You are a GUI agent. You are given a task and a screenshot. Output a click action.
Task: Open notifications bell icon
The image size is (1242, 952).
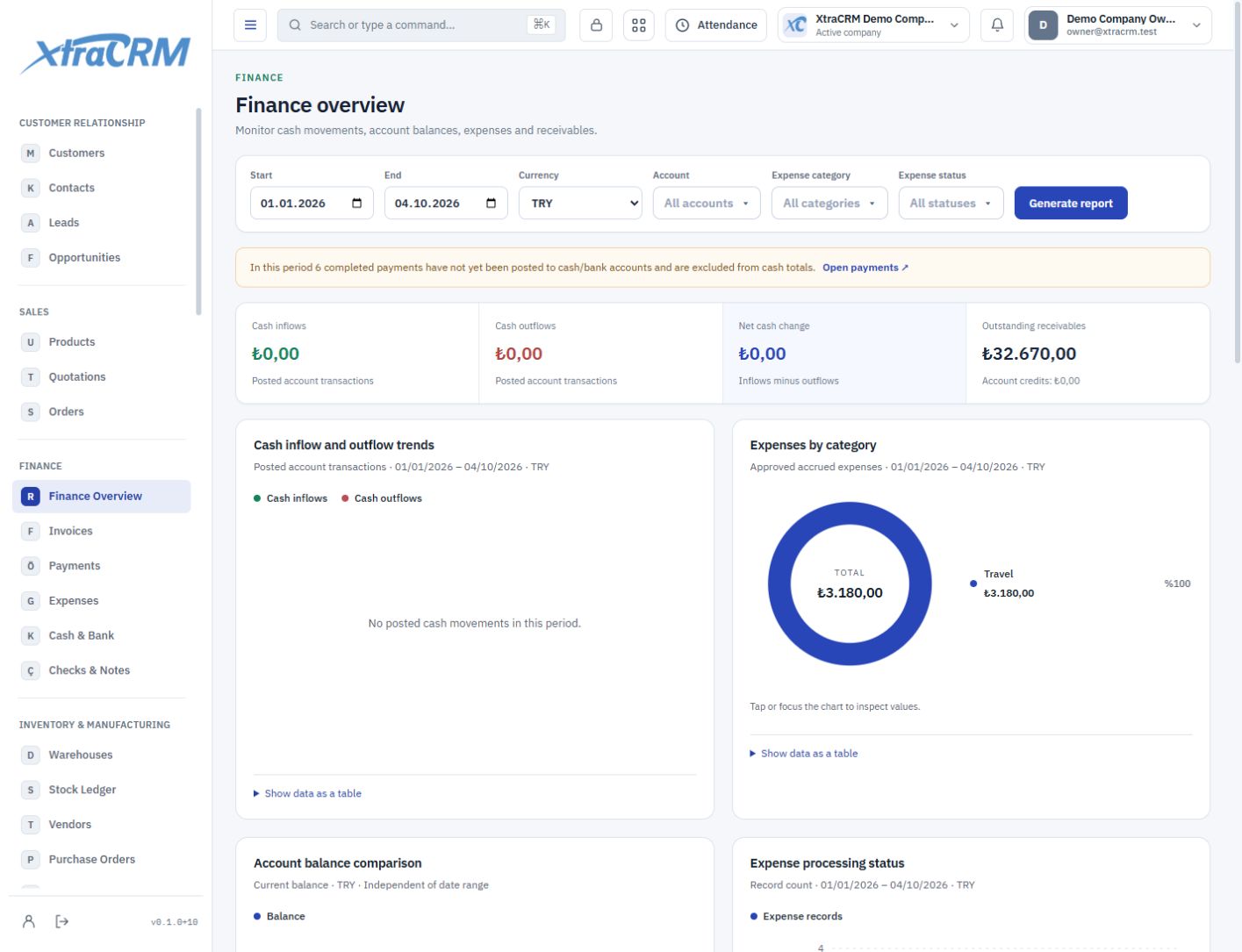pyautogui.click(x=997, y=25)
